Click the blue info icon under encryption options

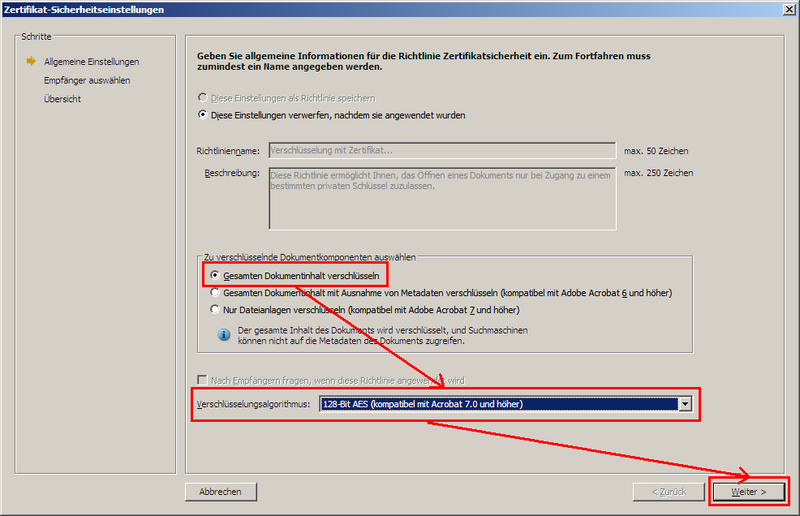pyautogui.click(x=224, y=334)
